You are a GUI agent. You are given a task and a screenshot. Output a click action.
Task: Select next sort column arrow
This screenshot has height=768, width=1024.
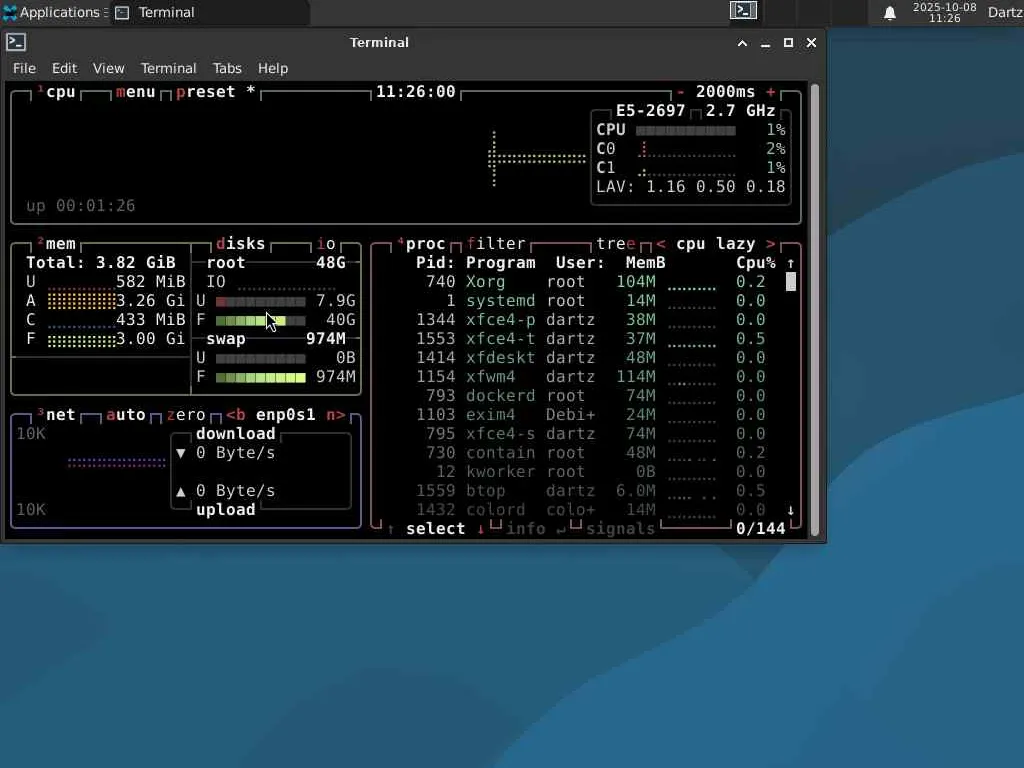point(771,244)
